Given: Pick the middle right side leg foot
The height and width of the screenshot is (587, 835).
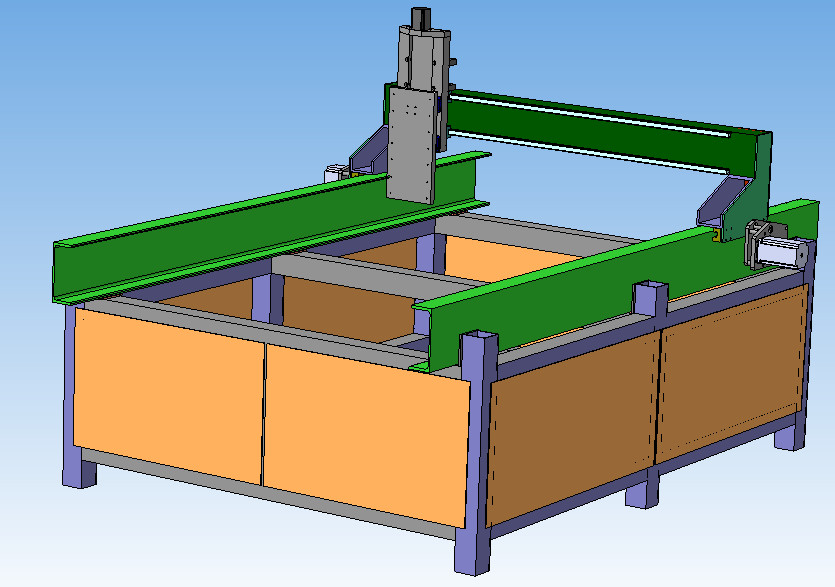Looking at the screenshot, I should (x=642, y=488).
